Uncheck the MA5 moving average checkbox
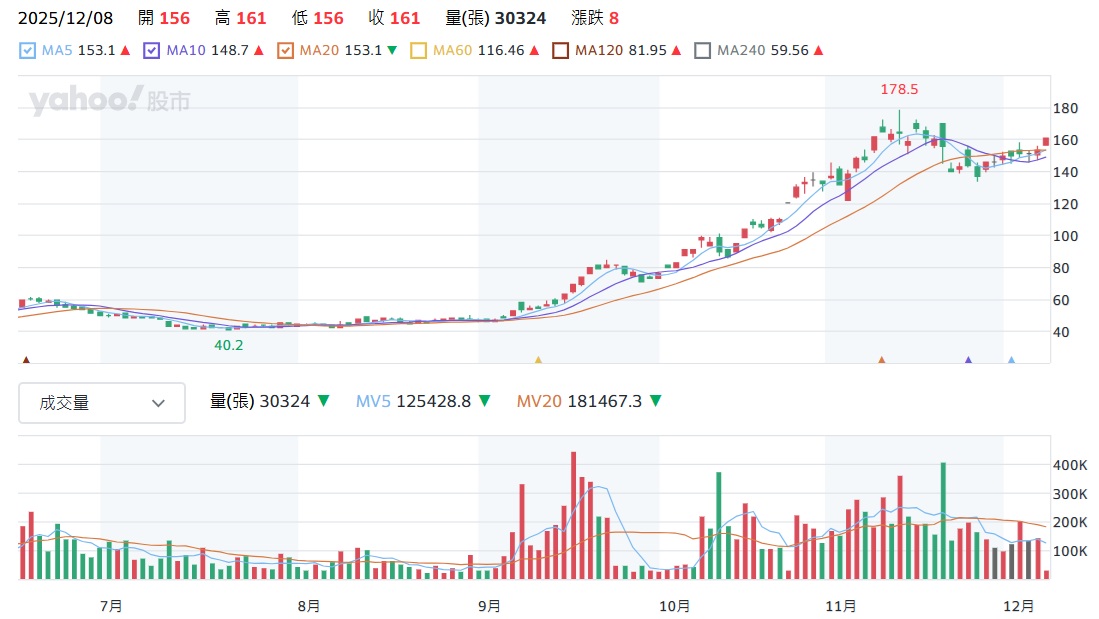Screen dimensions: 1099x619 click(28, 50)
